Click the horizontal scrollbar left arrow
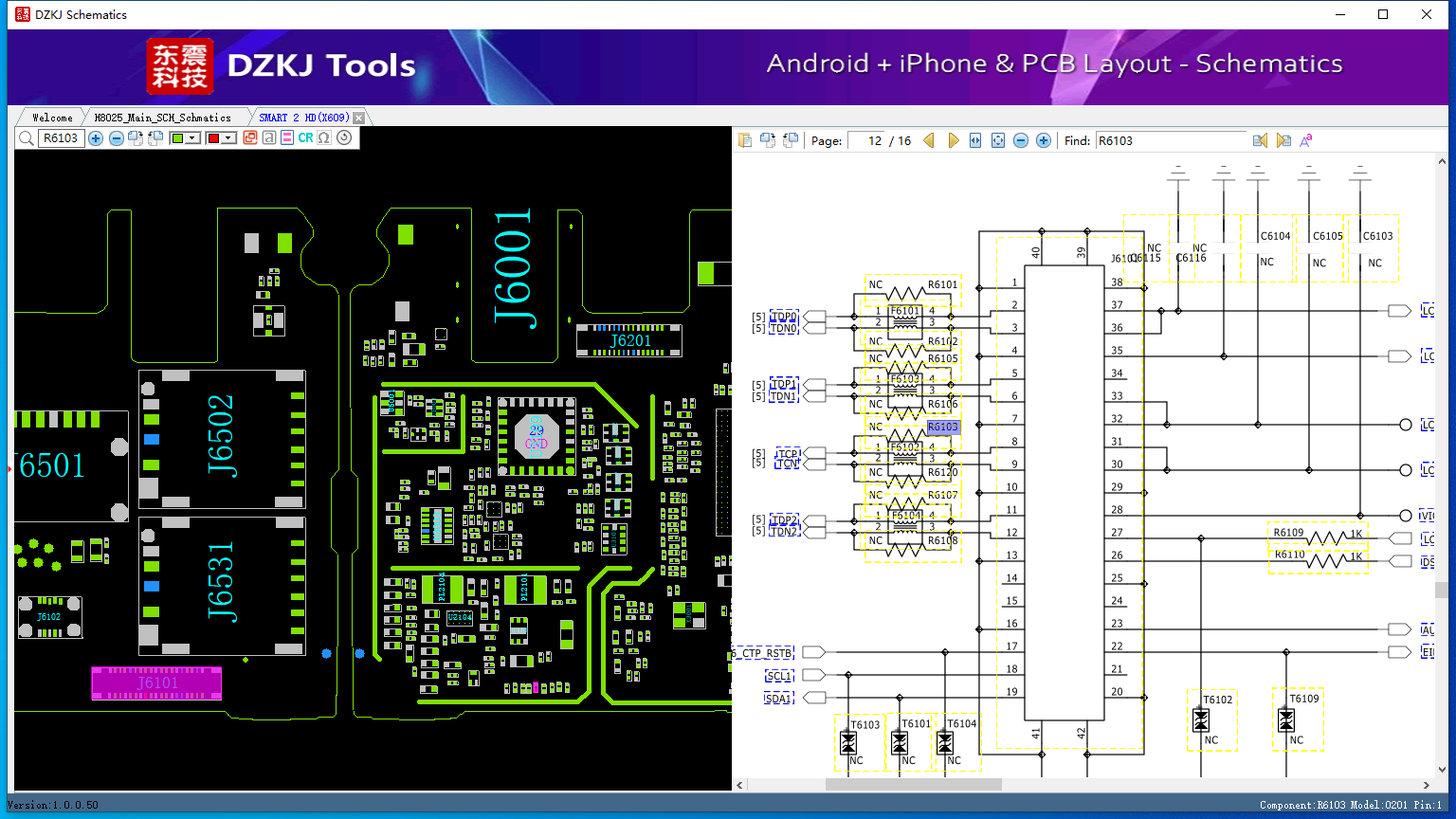This screenshot has width=1456, height=819. pyautogui.click(x=740, y=785)
